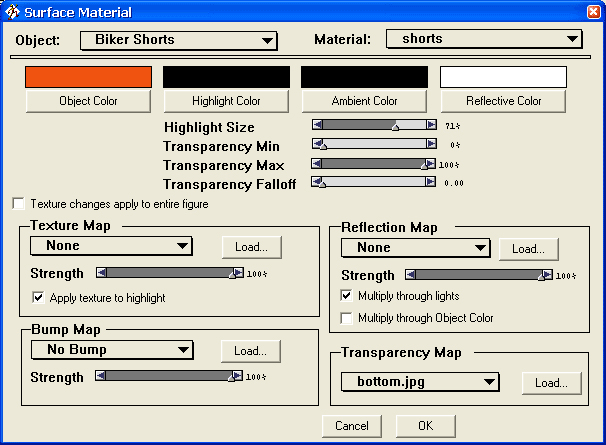This screenshot has width=606, height=445.
Task: Click right arrow of Transparency Falloff slider
Action: [x=431, y=182]
